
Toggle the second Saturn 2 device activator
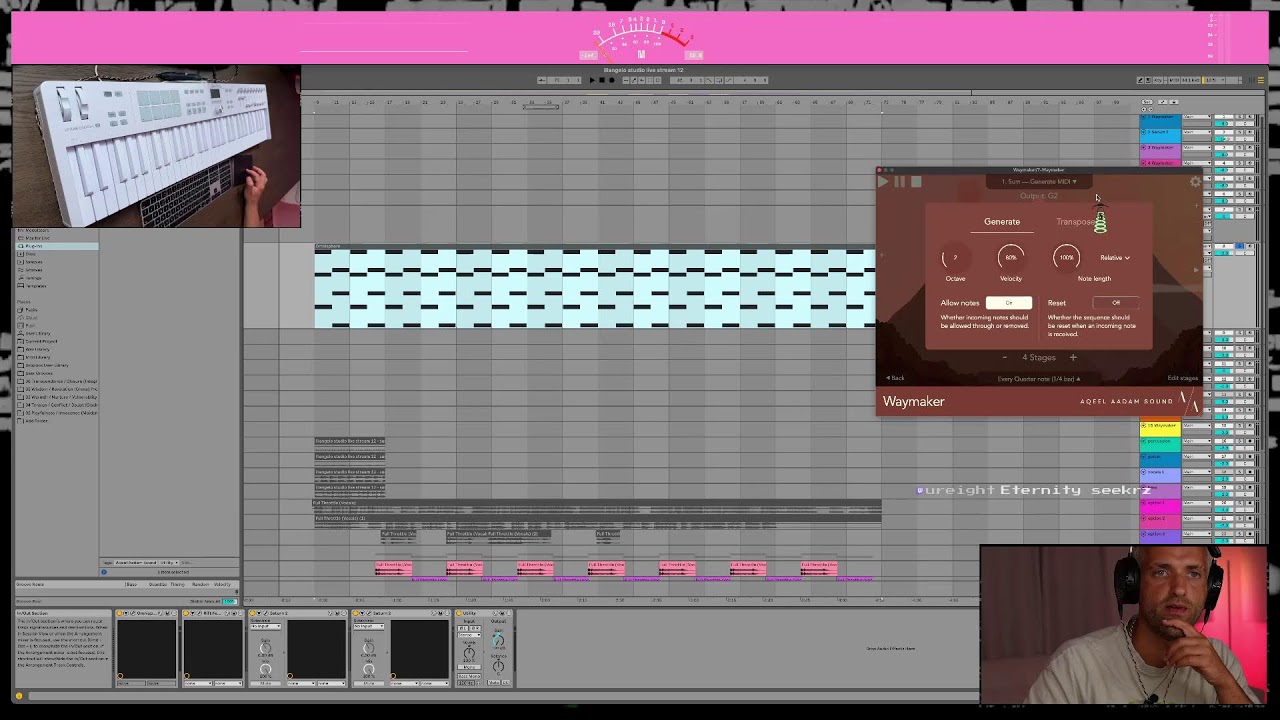(355, 613)
